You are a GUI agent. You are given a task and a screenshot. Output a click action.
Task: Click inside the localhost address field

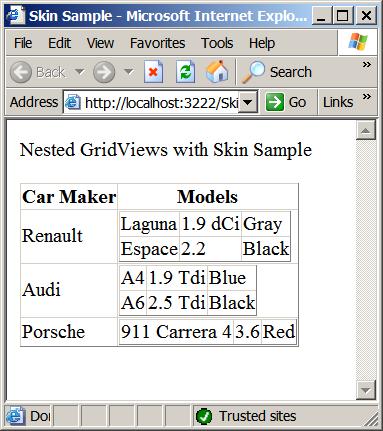coord(161,103)
